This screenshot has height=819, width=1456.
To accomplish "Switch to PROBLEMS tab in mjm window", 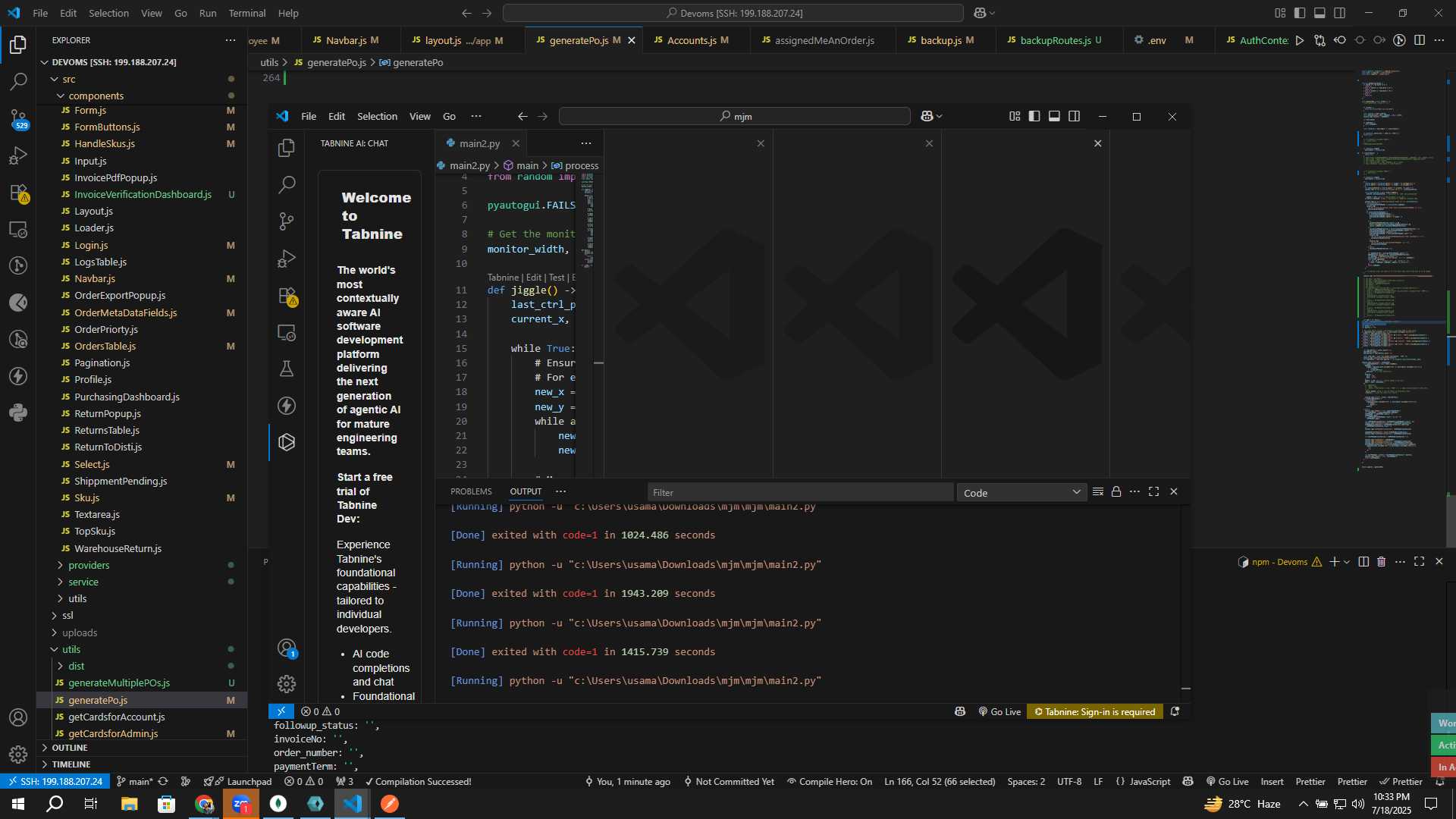I will tap(471, 492).
